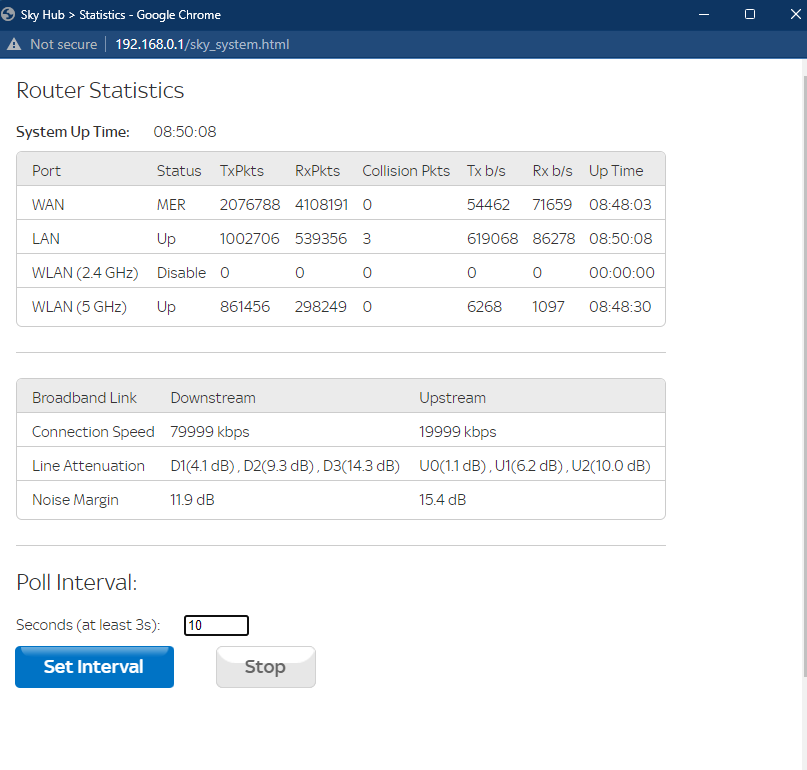Image resolution: width=807 pixels, height=770 pixels.
Task: Click the WLAN (5 GHz) row label
Action: click(x=79, y=307)
